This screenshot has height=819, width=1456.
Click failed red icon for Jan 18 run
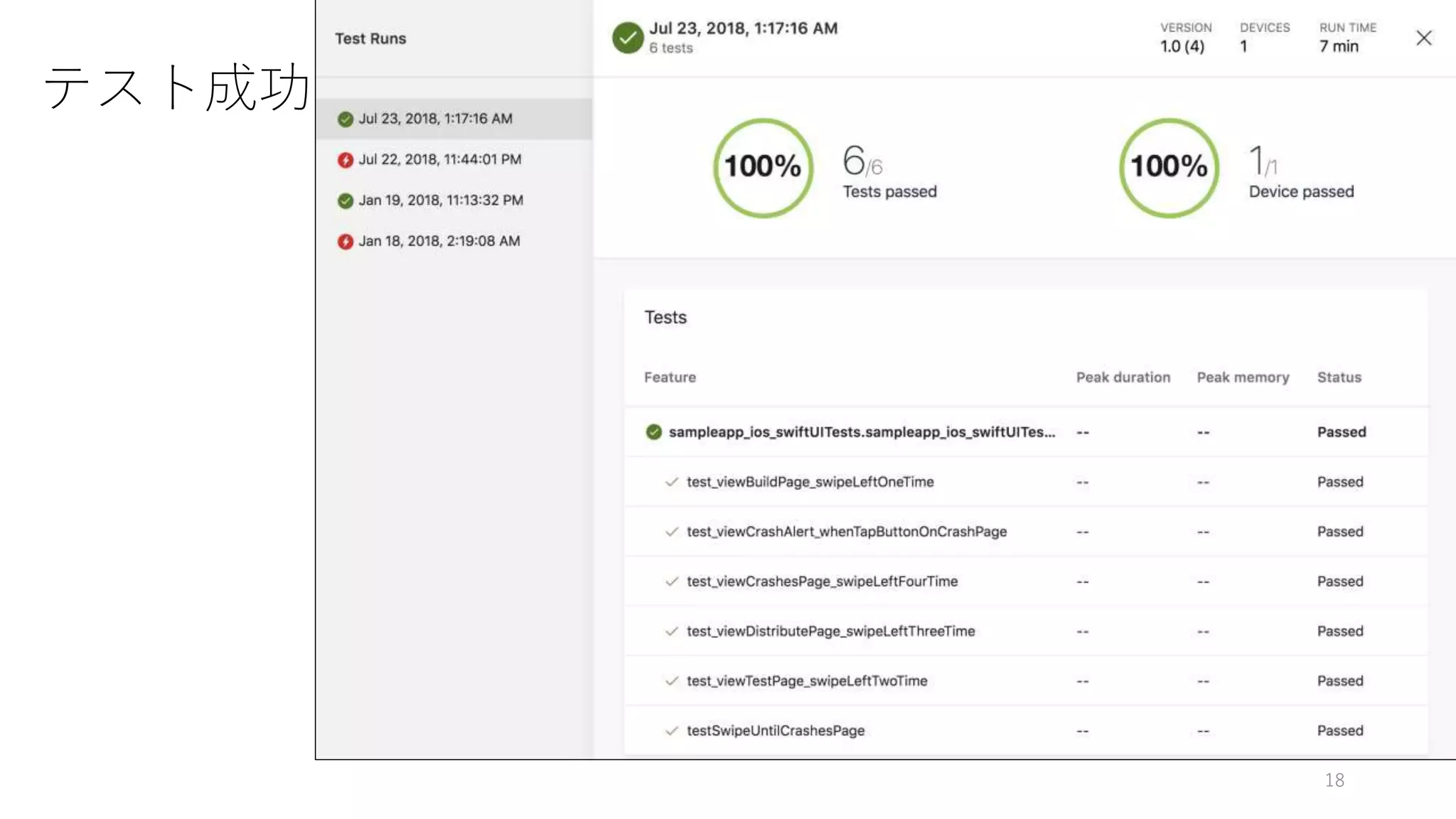[x=346, y=242]
